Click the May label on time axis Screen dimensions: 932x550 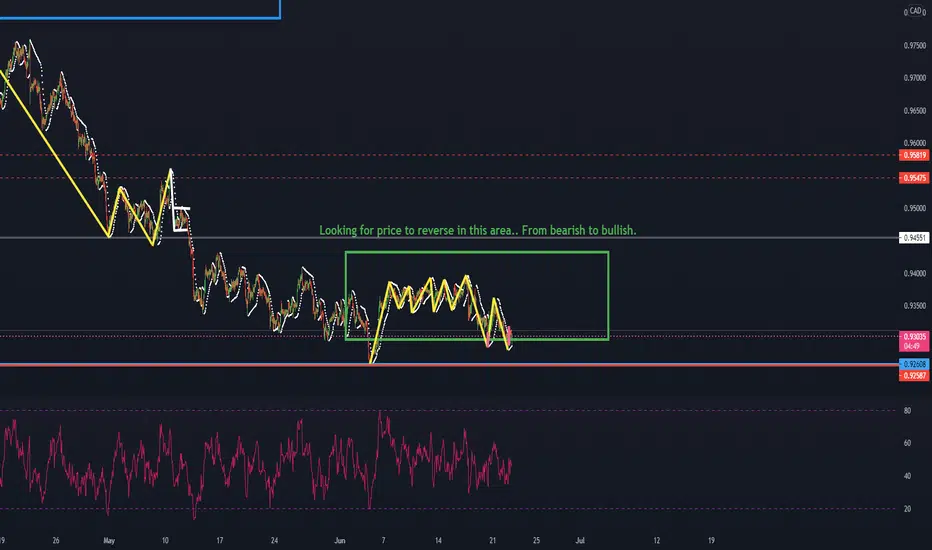tap(109, 540)
